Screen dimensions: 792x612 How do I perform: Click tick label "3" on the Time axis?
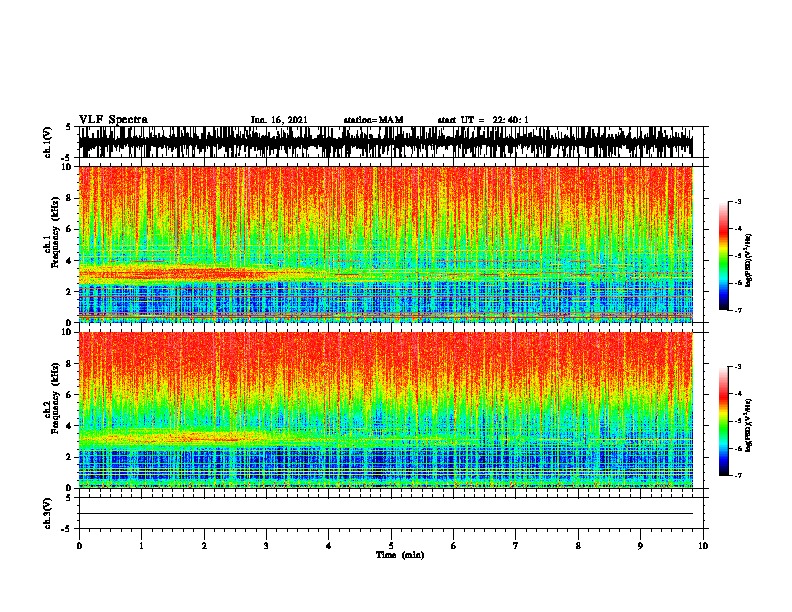[x=266, y=546]
